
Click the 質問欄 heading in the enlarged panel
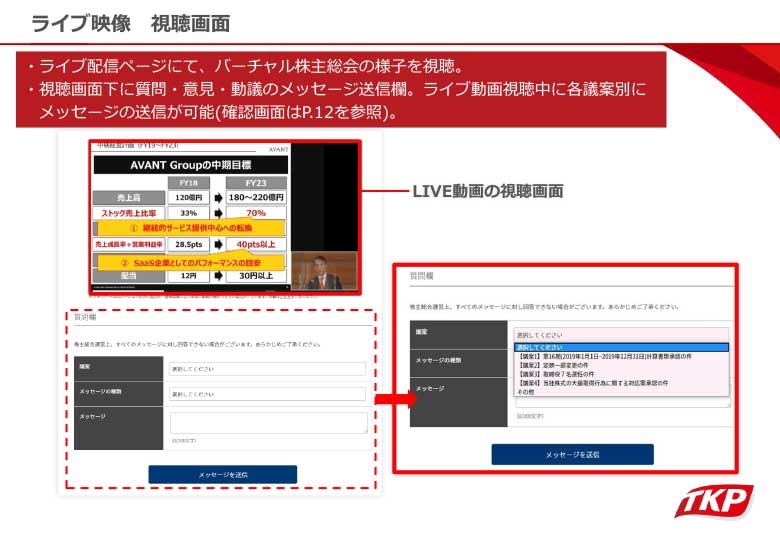click(421, 275)
